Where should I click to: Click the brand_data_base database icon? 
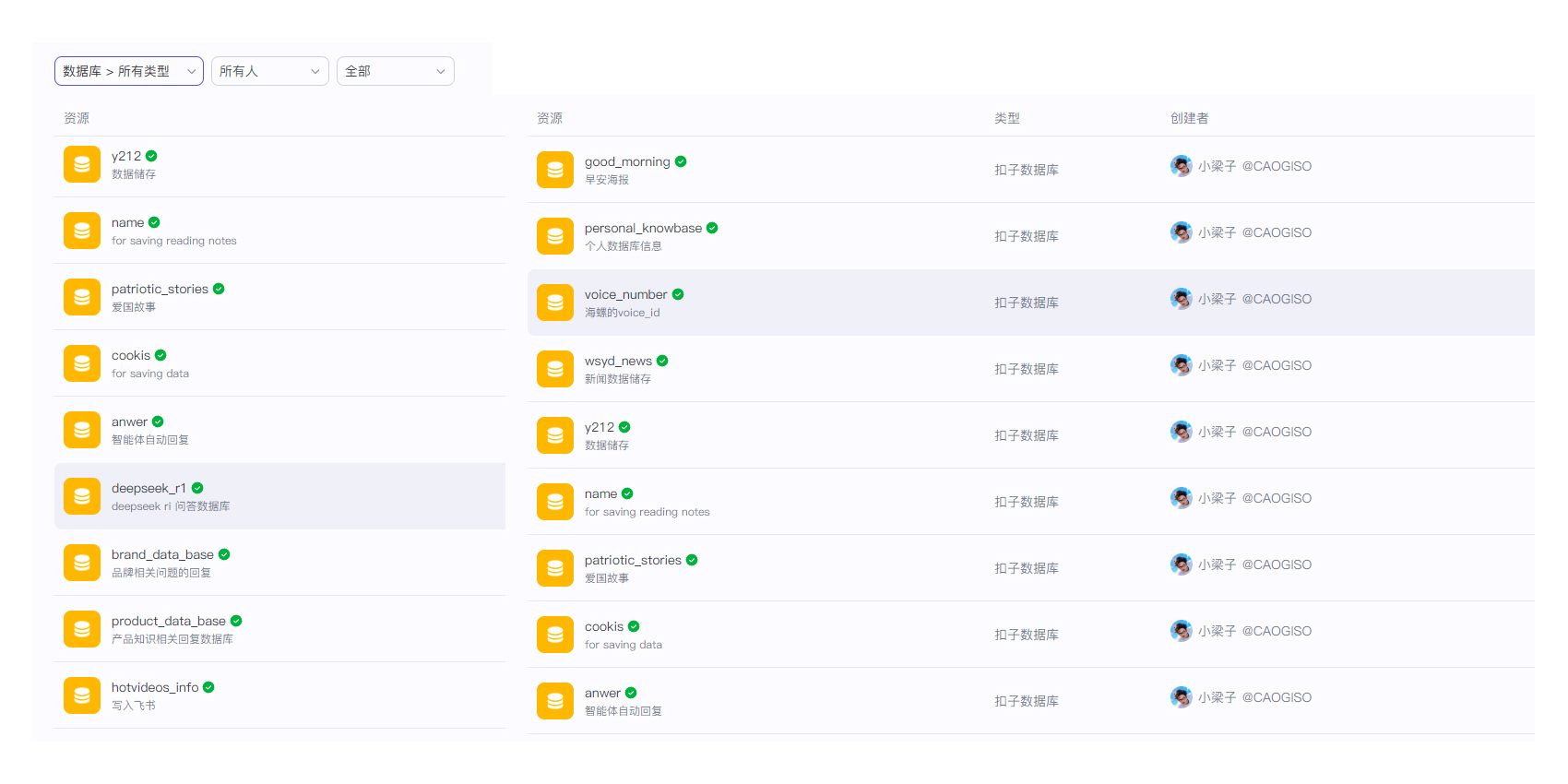(81, 563)
